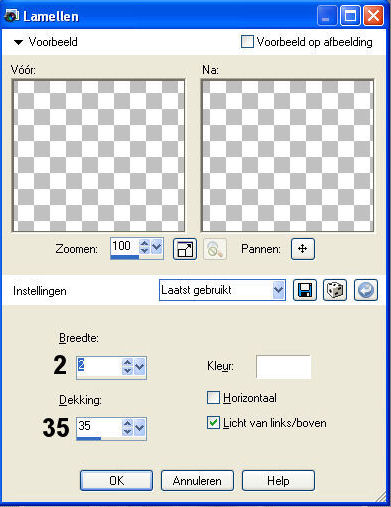Enable Voorbeeld op afbeelding checkbox

coord(247,42)
